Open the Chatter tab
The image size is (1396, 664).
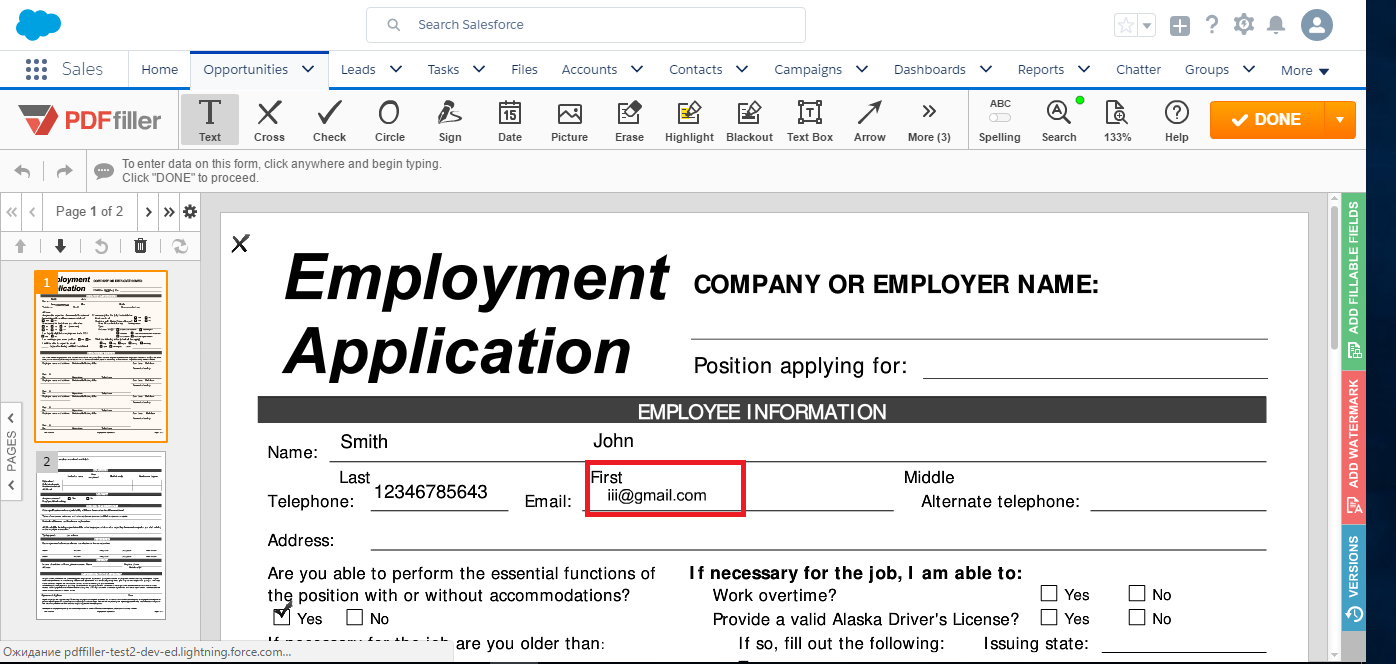point(1138,69)
